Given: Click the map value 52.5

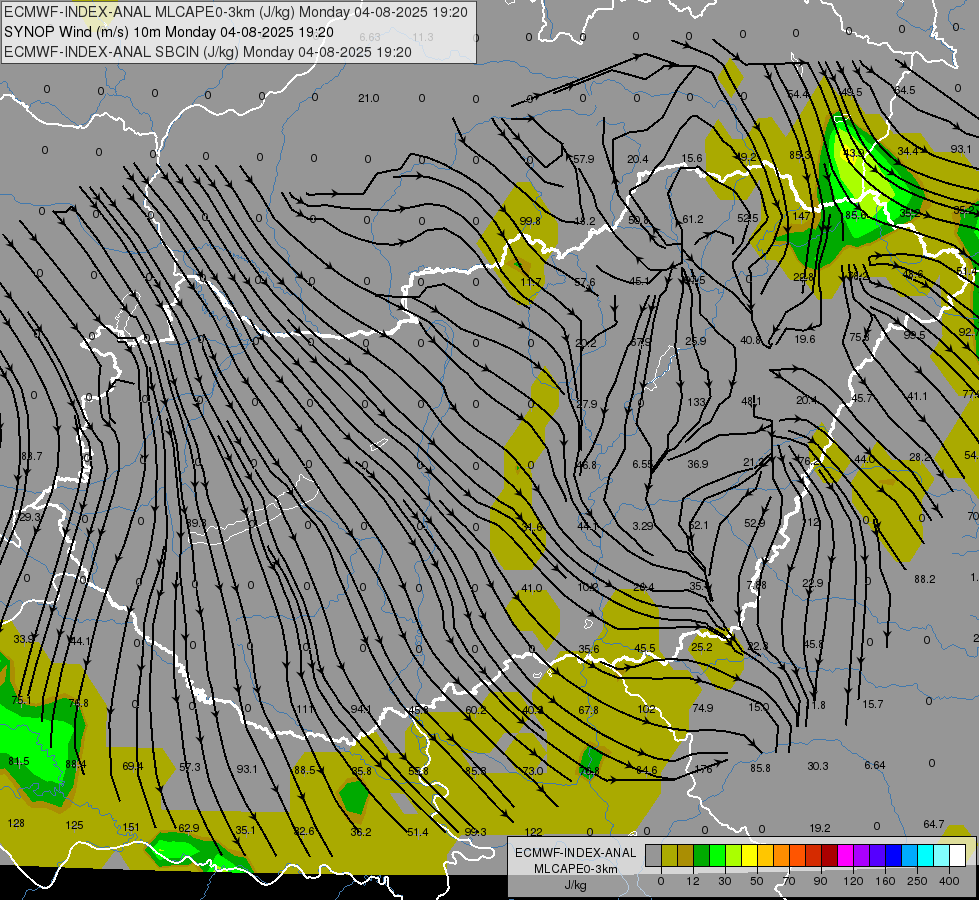Looking at the screenshot, I should click(747, 218).
